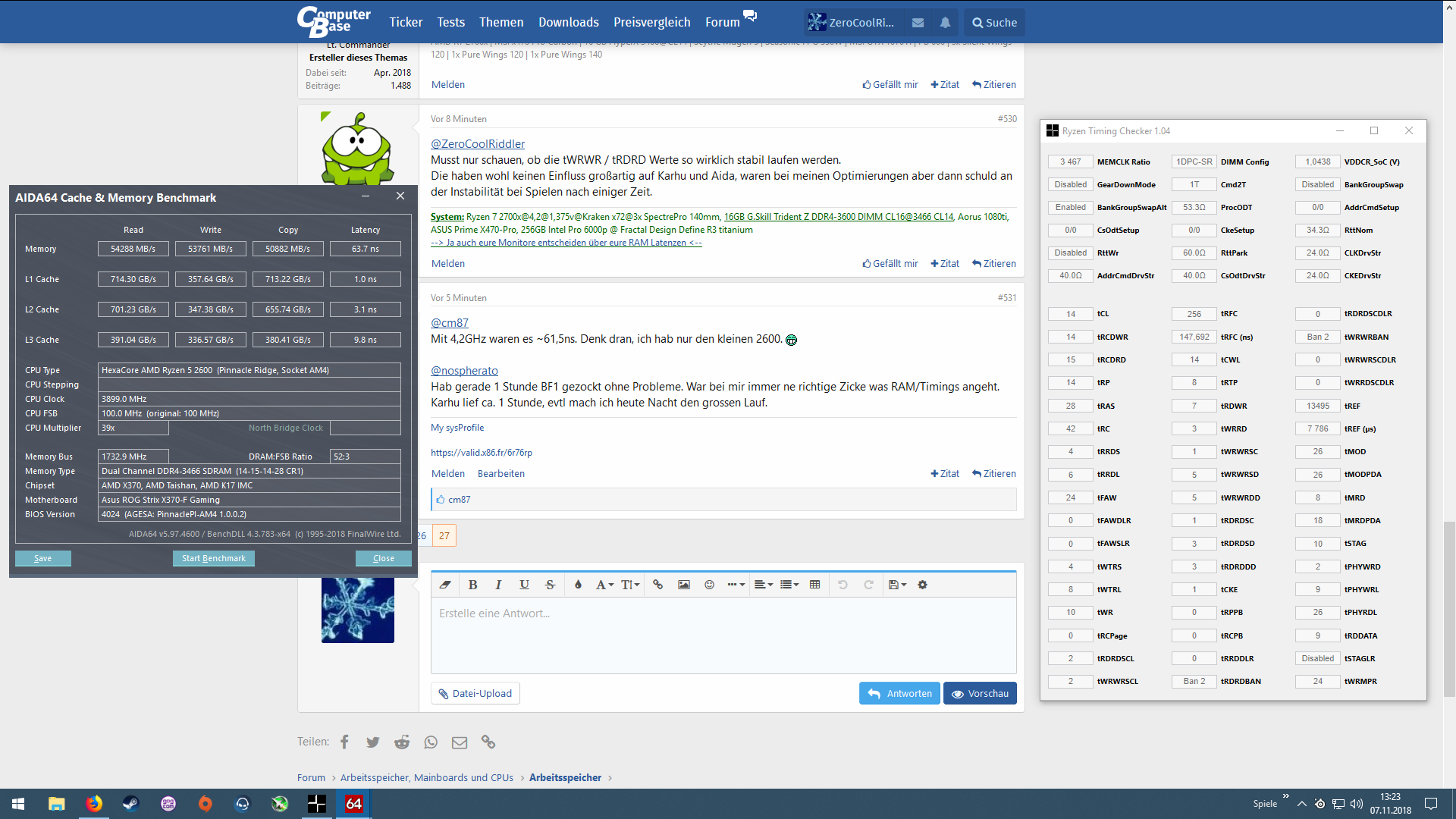Click the Start Benchmark button in AIDA64
Image resolution: width=1456 pixels, height=819 pixels.
[213, 558]
